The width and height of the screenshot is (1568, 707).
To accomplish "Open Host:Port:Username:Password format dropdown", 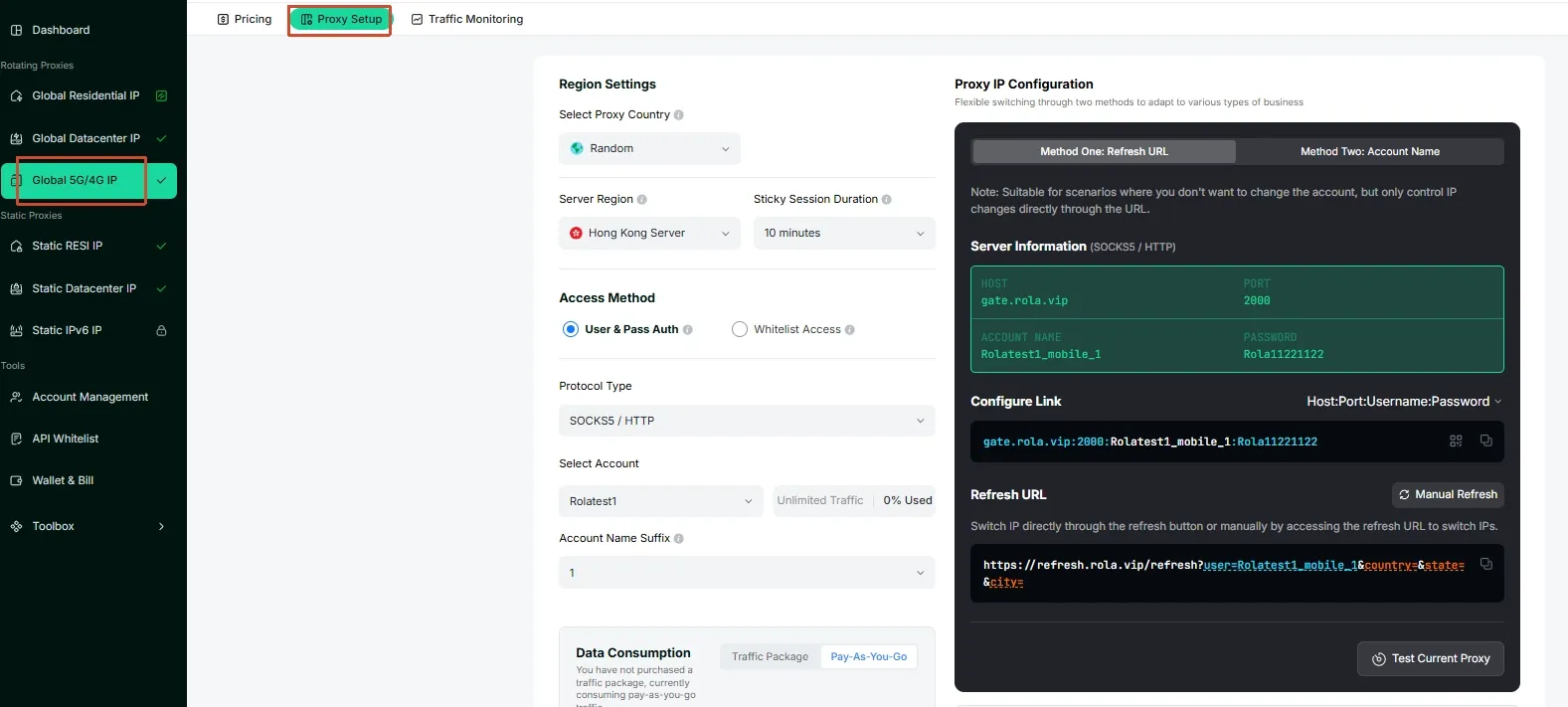I will pos(1404,402).
